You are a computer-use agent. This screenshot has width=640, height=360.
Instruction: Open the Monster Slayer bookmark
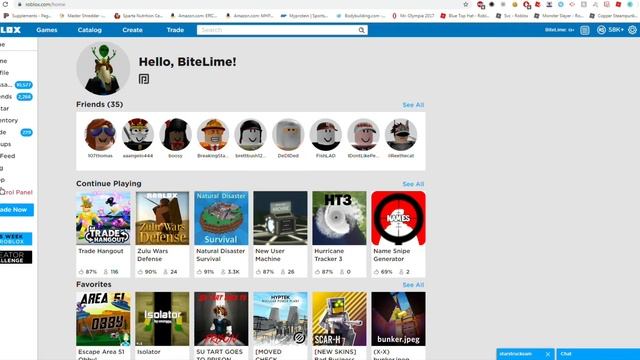tap(558, 16)
